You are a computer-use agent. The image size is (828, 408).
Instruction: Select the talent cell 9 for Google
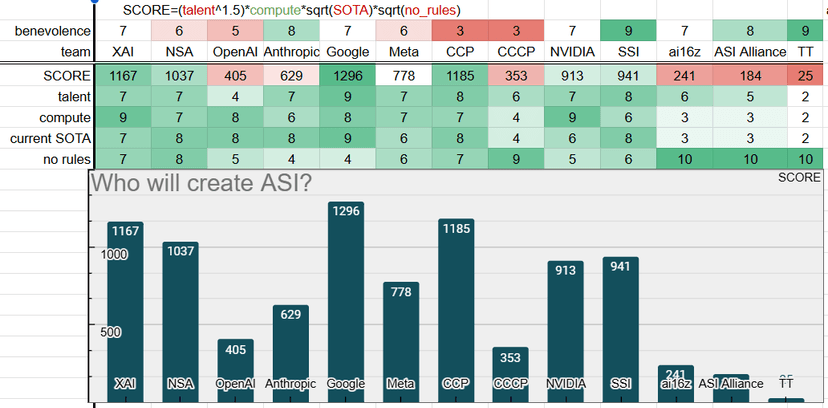347,97
